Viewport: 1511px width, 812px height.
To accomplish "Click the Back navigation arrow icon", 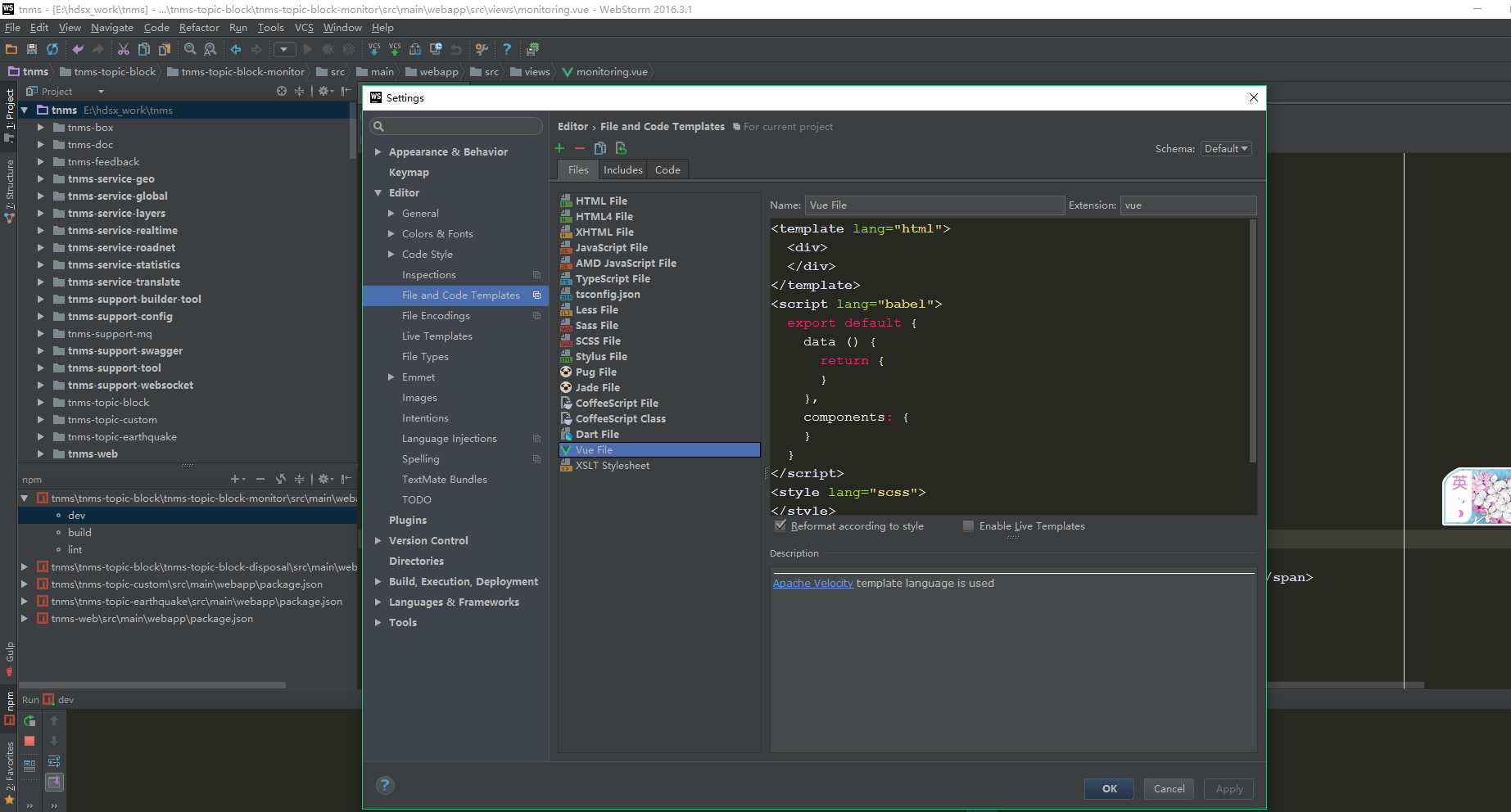I will pos(236,49).
